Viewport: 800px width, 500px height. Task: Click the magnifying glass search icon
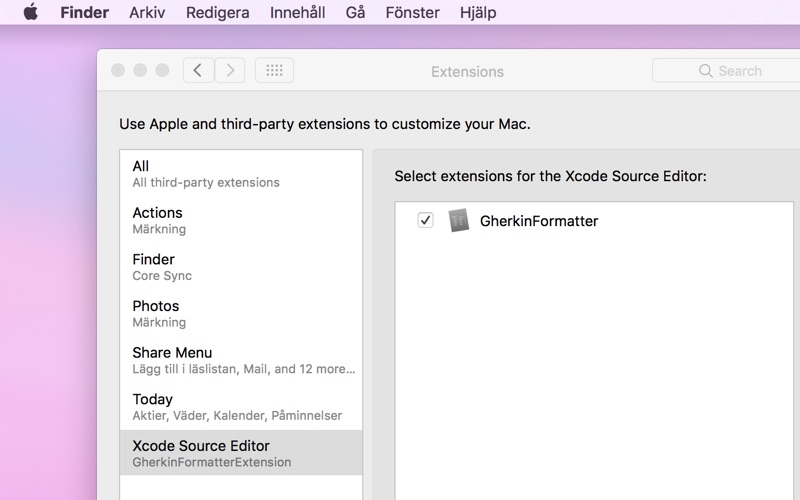(706, 71)
